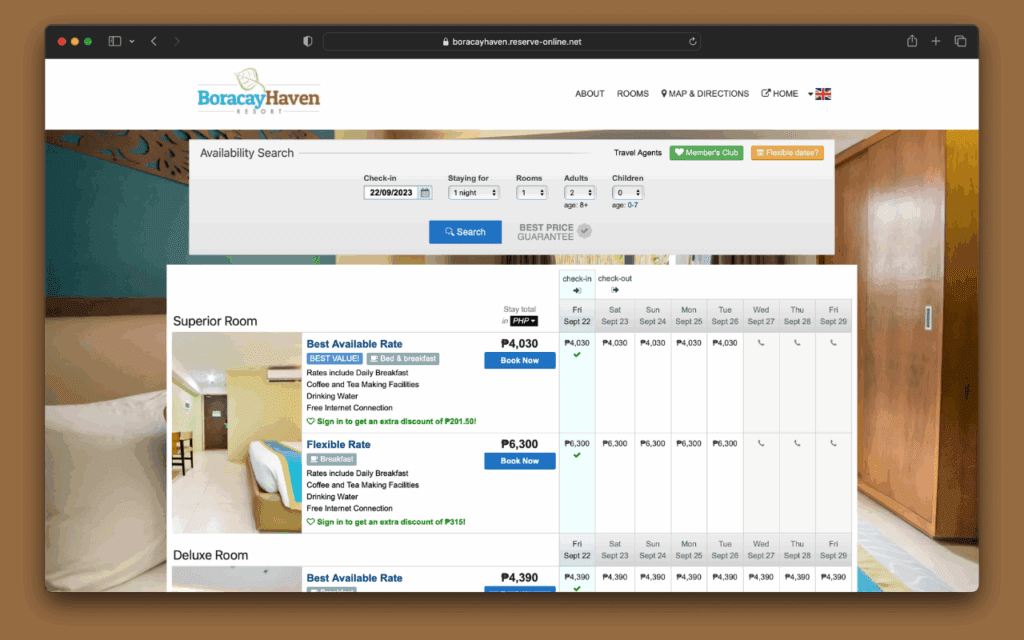Open the Children count dropdown
The image size is (1024, 640).
(627, 193)
